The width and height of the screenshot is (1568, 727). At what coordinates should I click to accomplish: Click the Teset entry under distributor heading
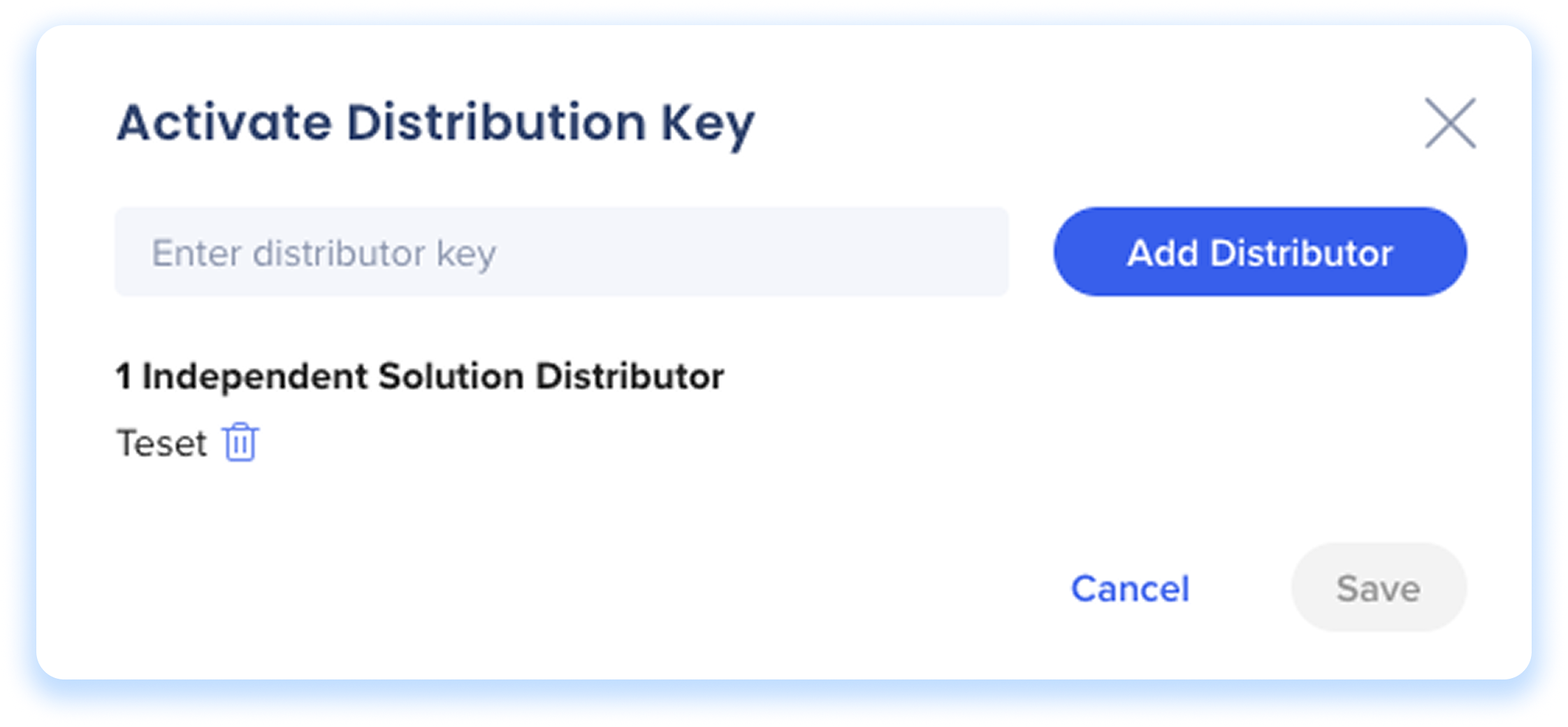coord(161,443)
